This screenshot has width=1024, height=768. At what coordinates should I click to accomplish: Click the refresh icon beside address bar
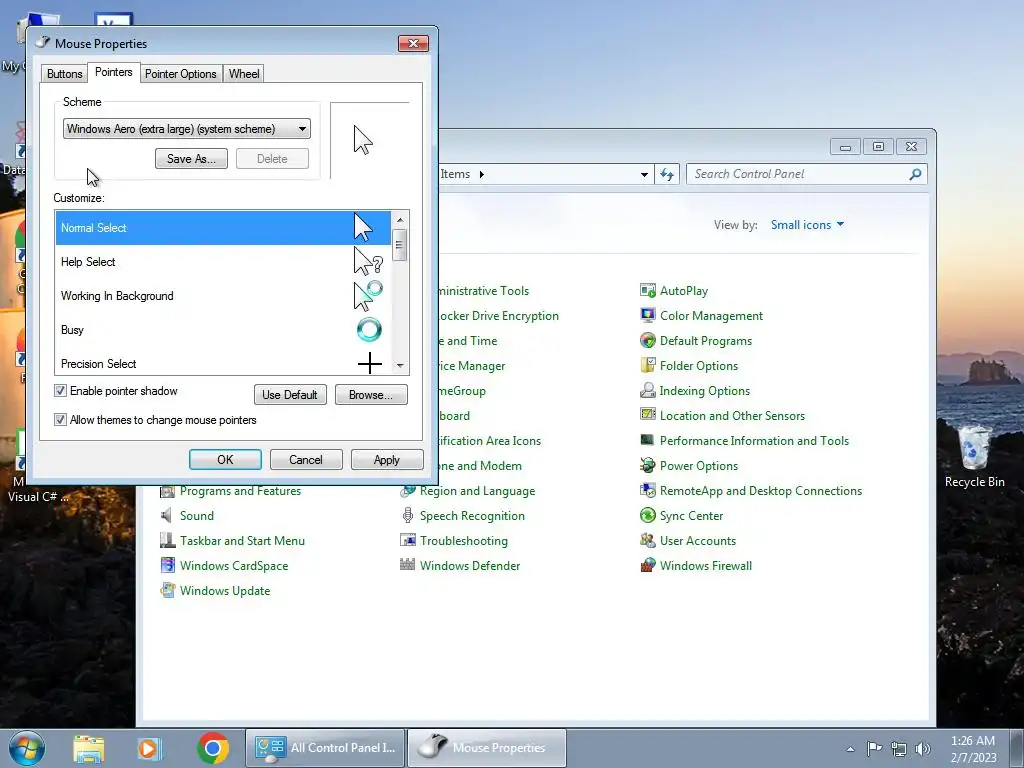tap(667, 174)
